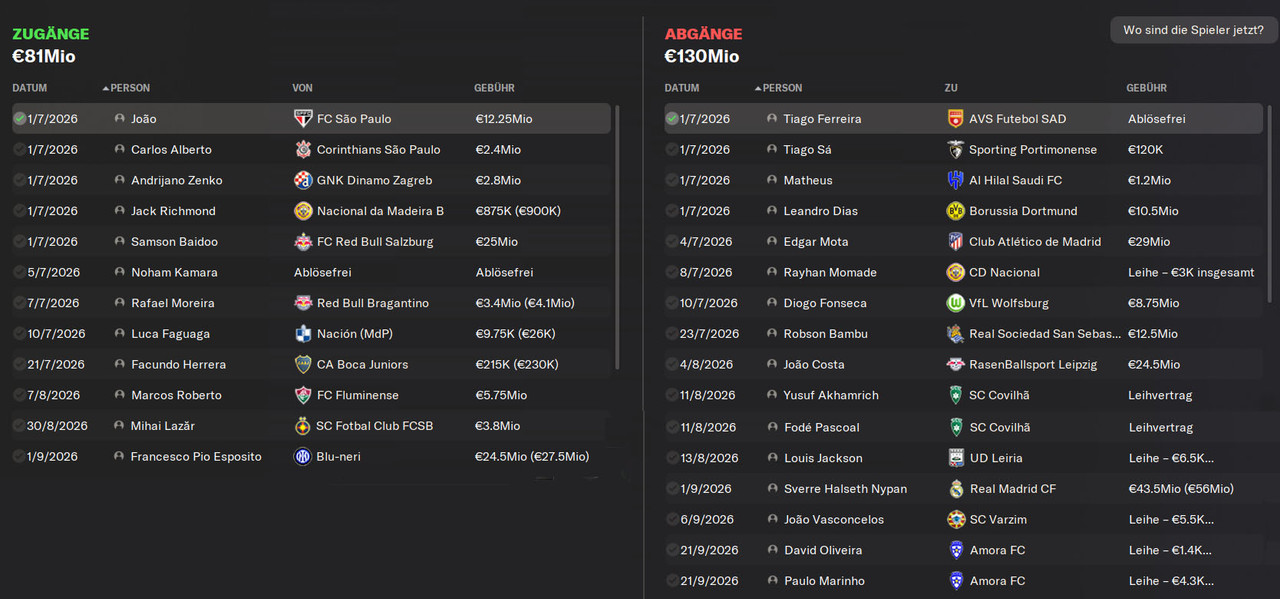Select the Diogo Fonseca departure row
This screenshot has height=599, width=1280.
[963, 303]
